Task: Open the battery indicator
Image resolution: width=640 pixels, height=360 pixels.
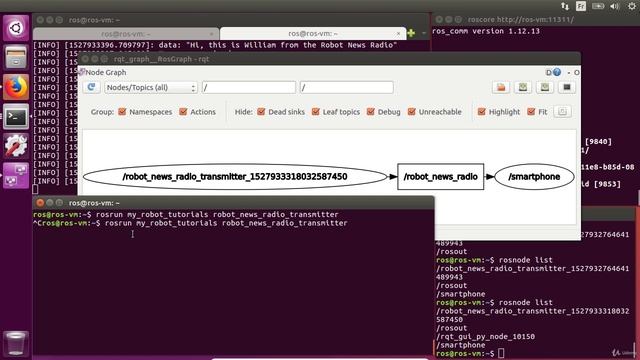Action: [598, 6]
